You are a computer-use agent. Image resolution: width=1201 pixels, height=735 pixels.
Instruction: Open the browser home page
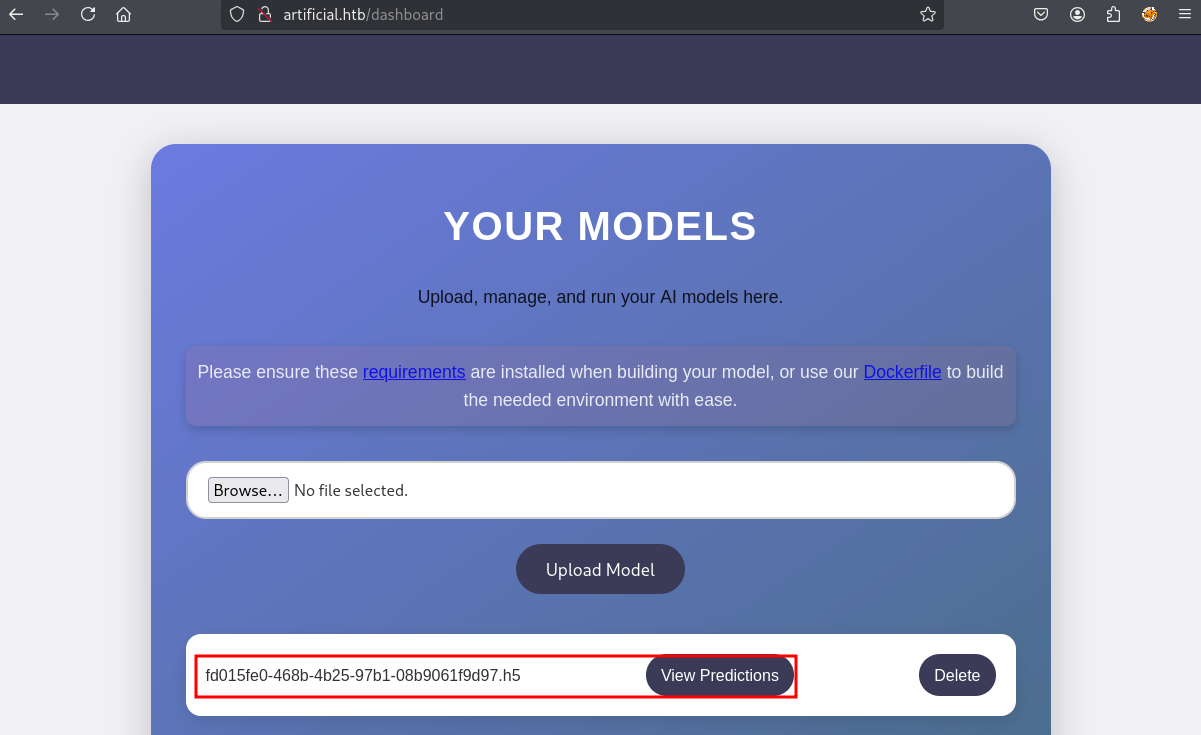(x=124, y=14)
